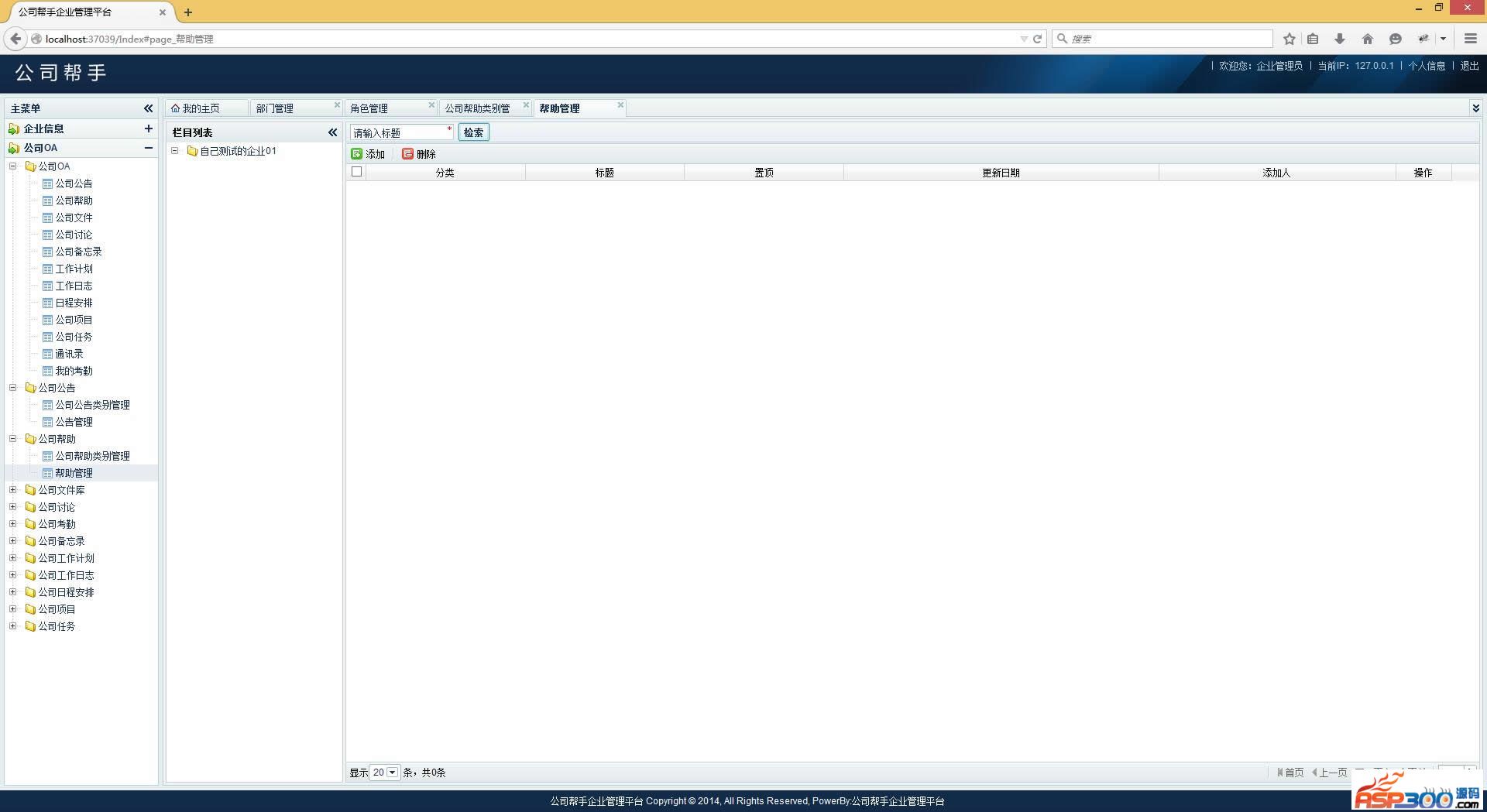The image size is (1487, 812).
Task: Open browser downloads arrow icon
Action: (x=1340, y=39)
